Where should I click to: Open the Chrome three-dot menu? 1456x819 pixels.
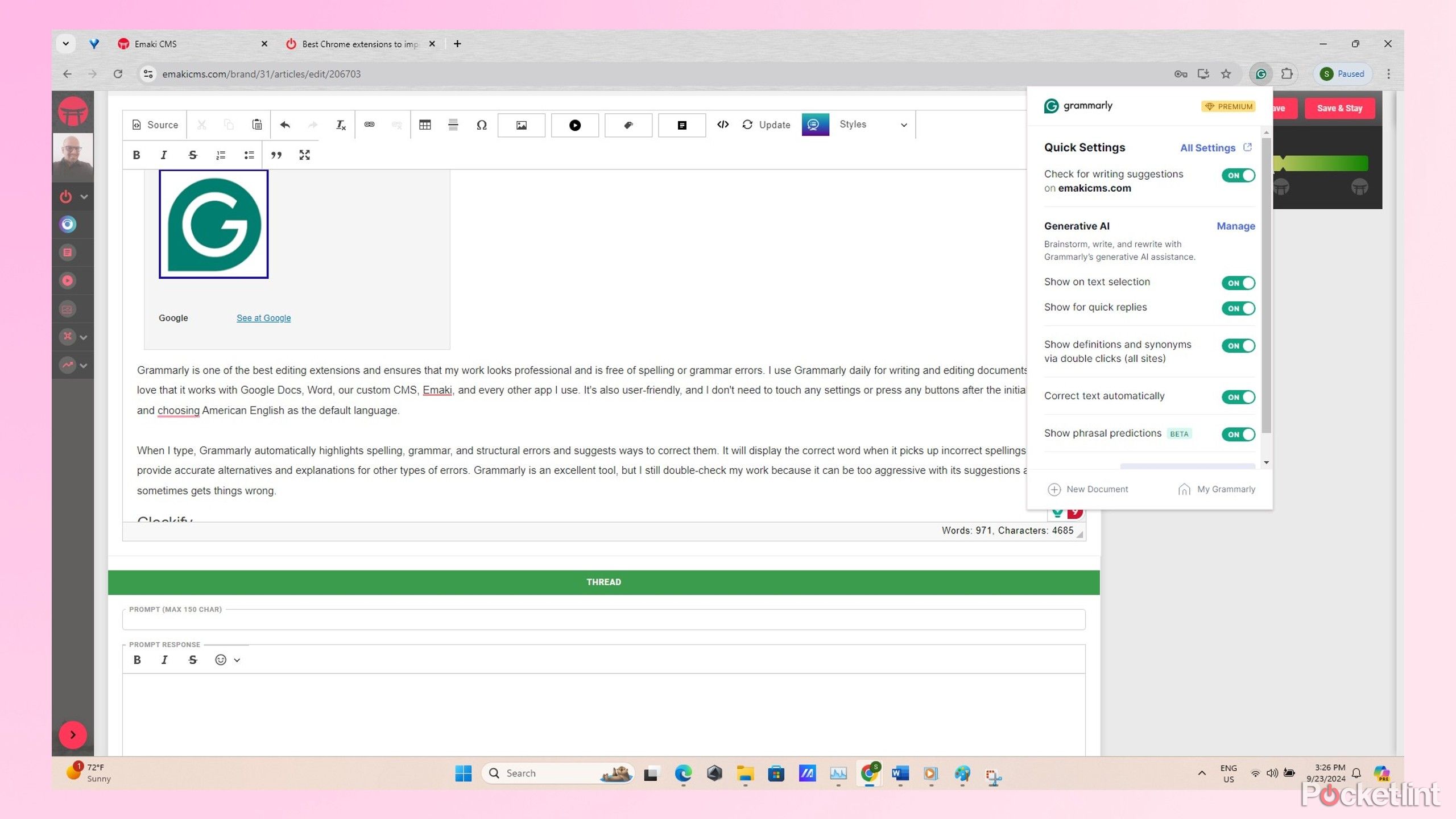(1388, 74)
